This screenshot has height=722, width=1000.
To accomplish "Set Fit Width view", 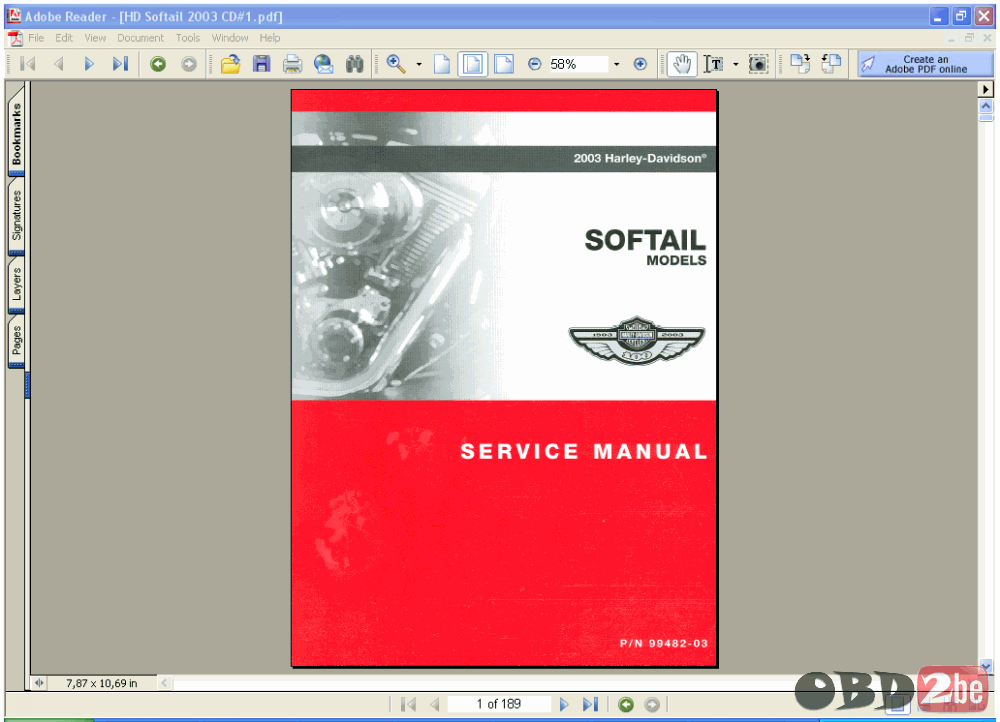I will tap(504, 64).
